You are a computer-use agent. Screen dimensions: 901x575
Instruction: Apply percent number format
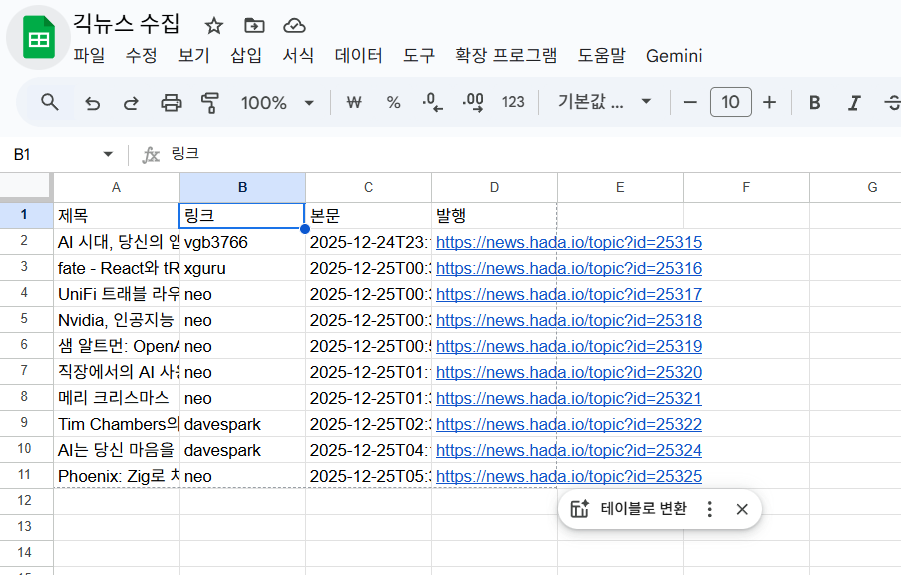(393, 102)
